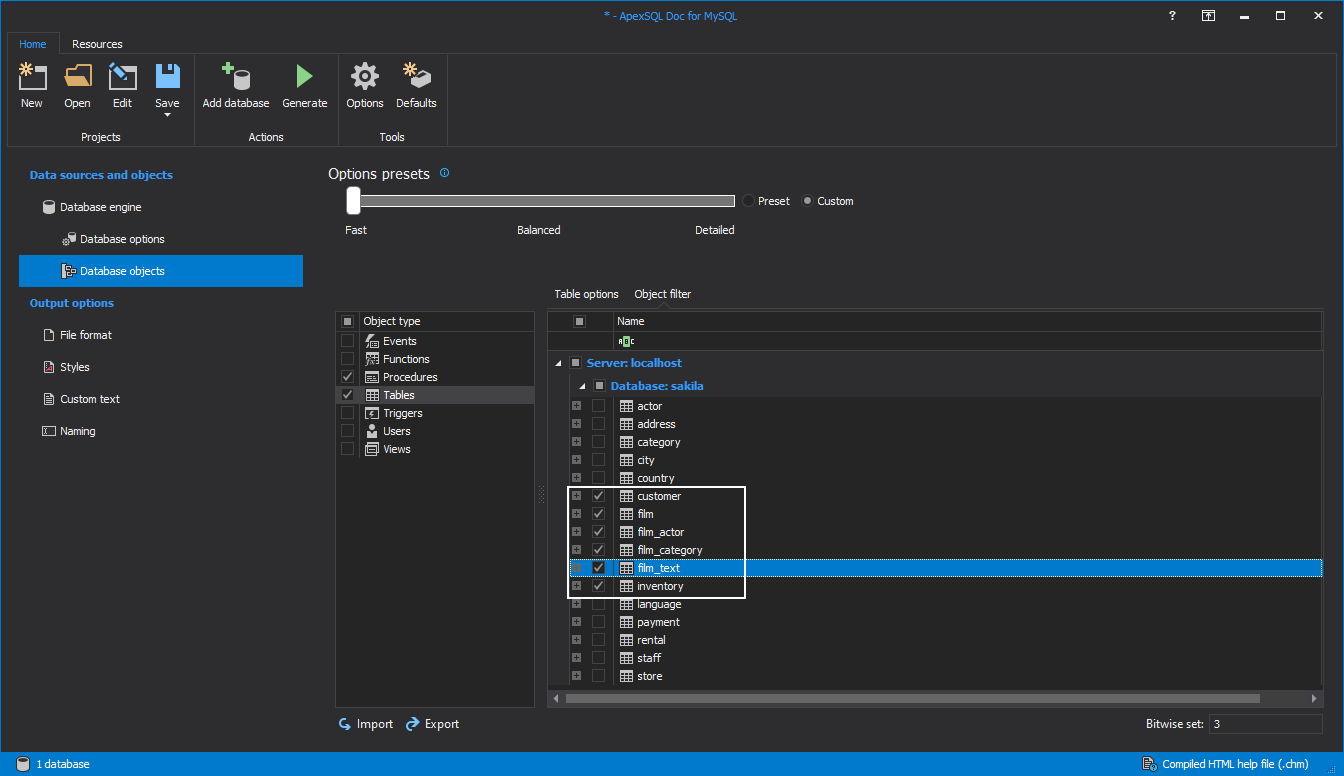Select the film_category table row
Viewport: 1344px width, 776px height.
click(x=946, y=550)
